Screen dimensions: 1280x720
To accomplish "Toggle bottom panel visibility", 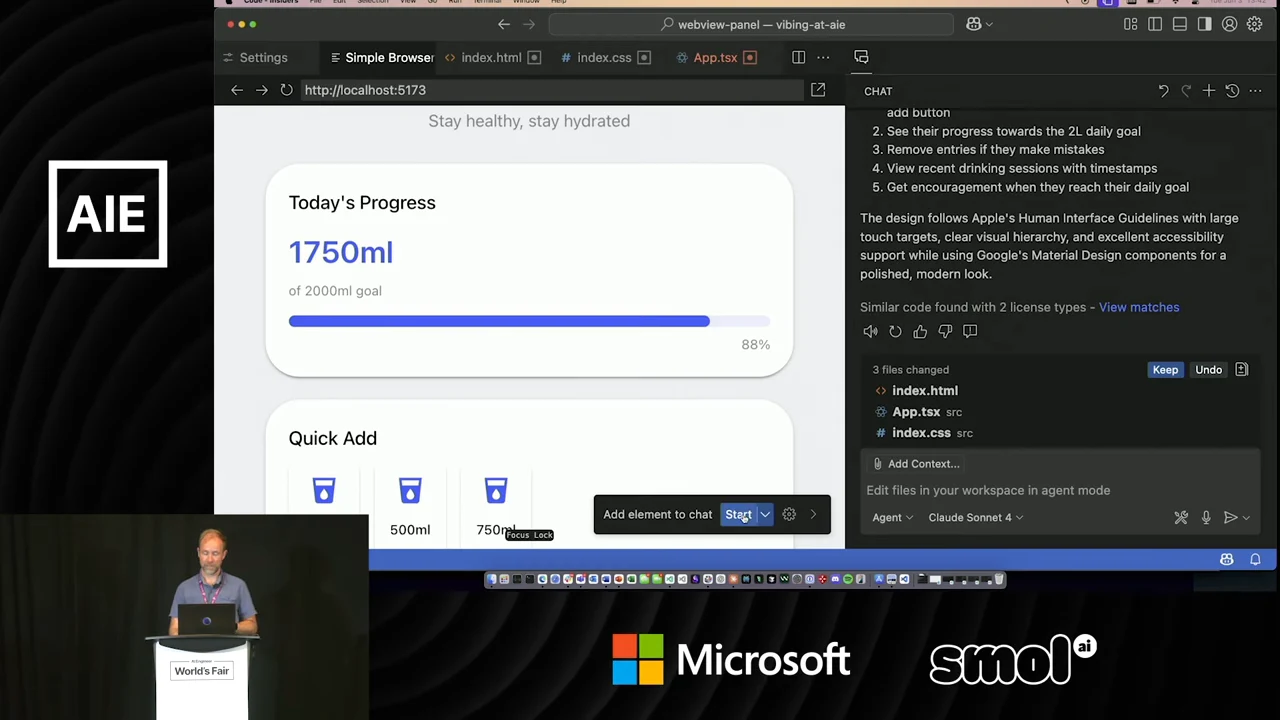I will pyautogui.click(x=1180, y=24).
